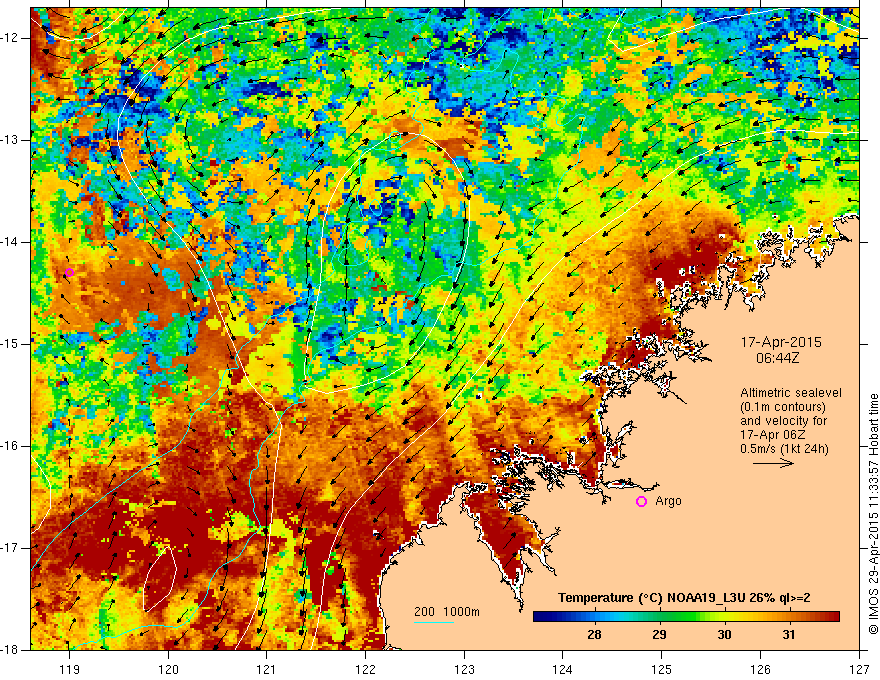
Task: Click the 126 longitude axis label
Action: [x=760, y=669]
